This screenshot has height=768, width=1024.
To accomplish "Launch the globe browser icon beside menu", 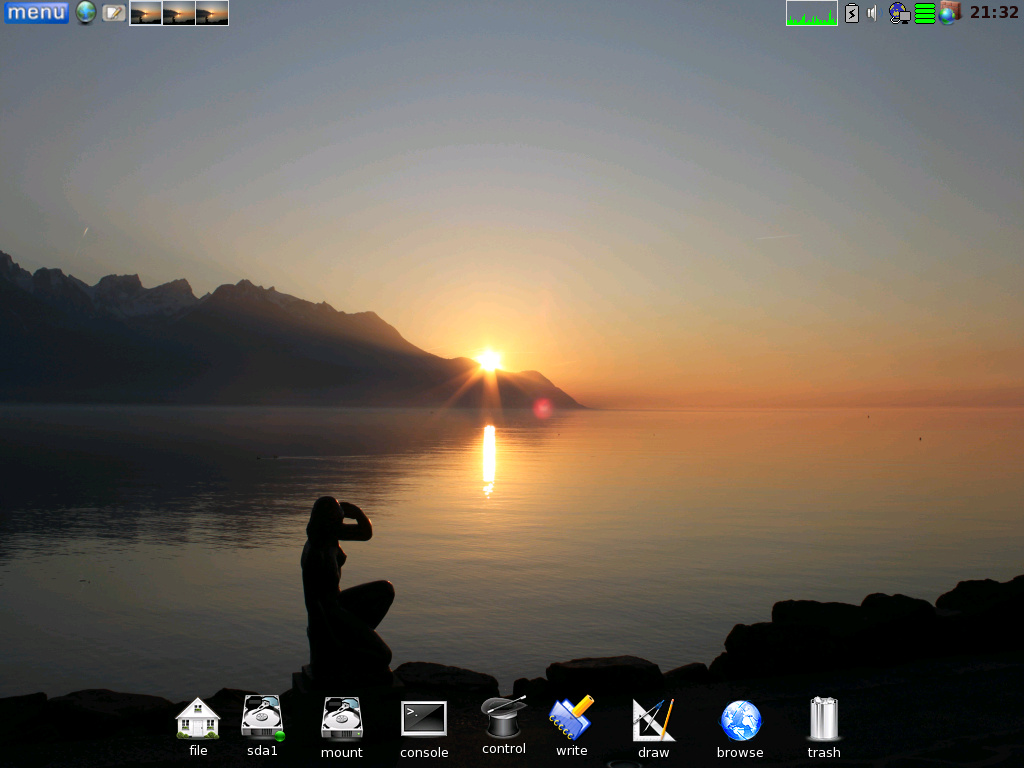I will point(86,12).
